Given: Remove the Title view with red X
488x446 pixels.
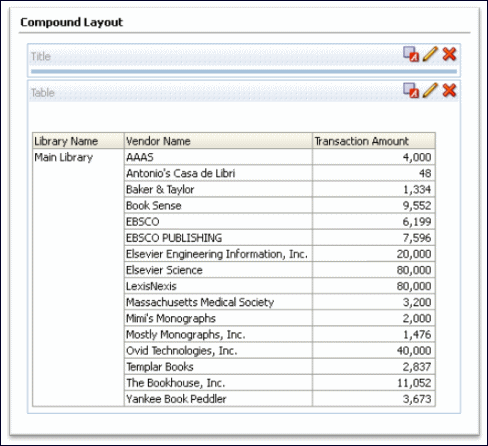Looking at the screenshot, I should (449, 54).
